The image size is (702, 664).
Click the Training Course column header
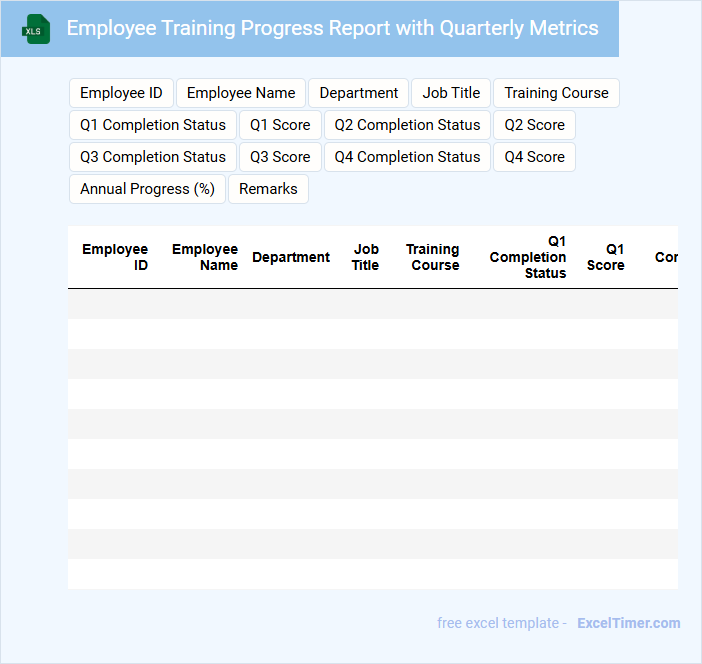tap(432, 257)
